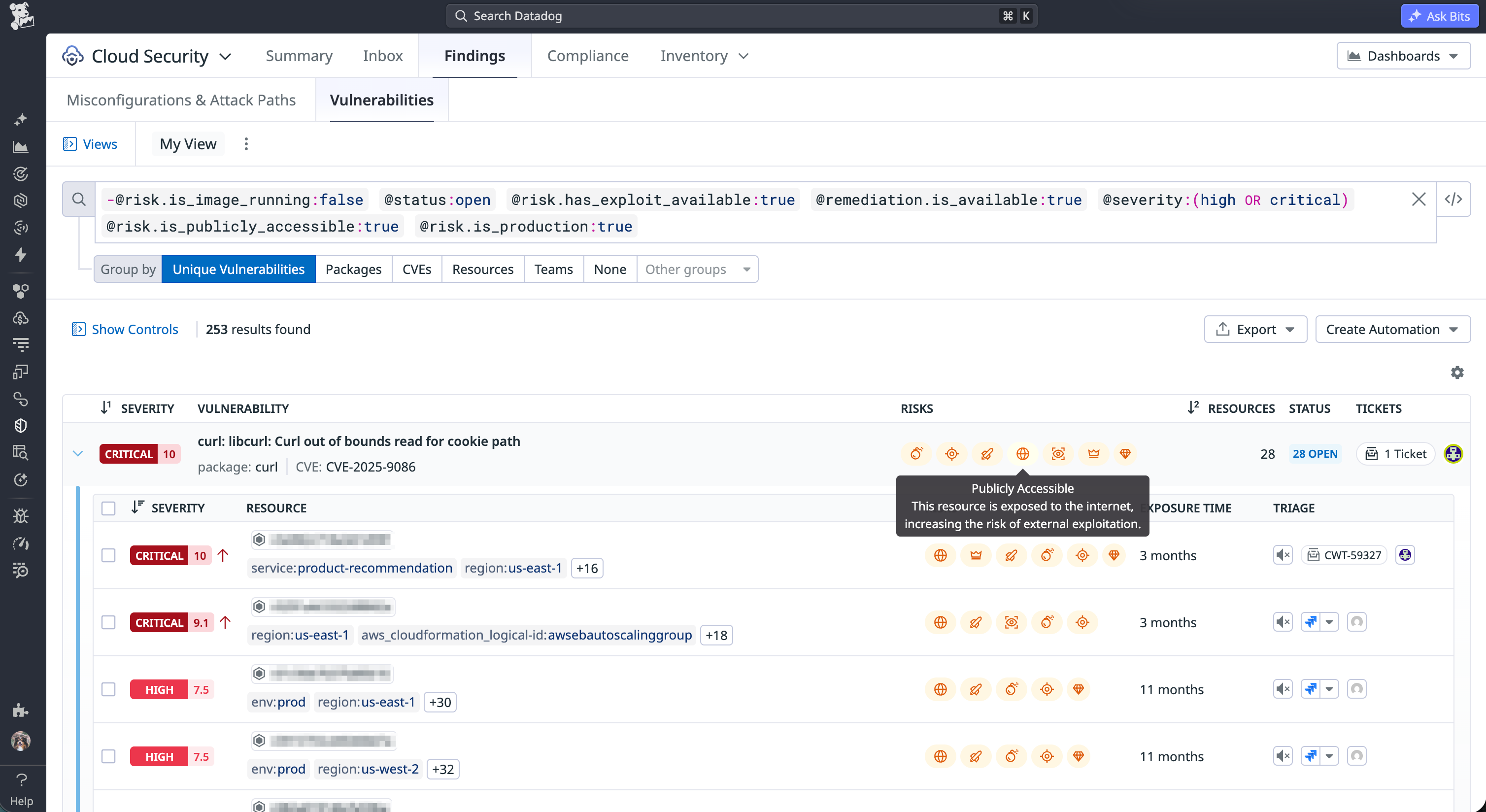Open table settings gear icon
This screenshot has height=812, width=1486.
point(1457,372)
